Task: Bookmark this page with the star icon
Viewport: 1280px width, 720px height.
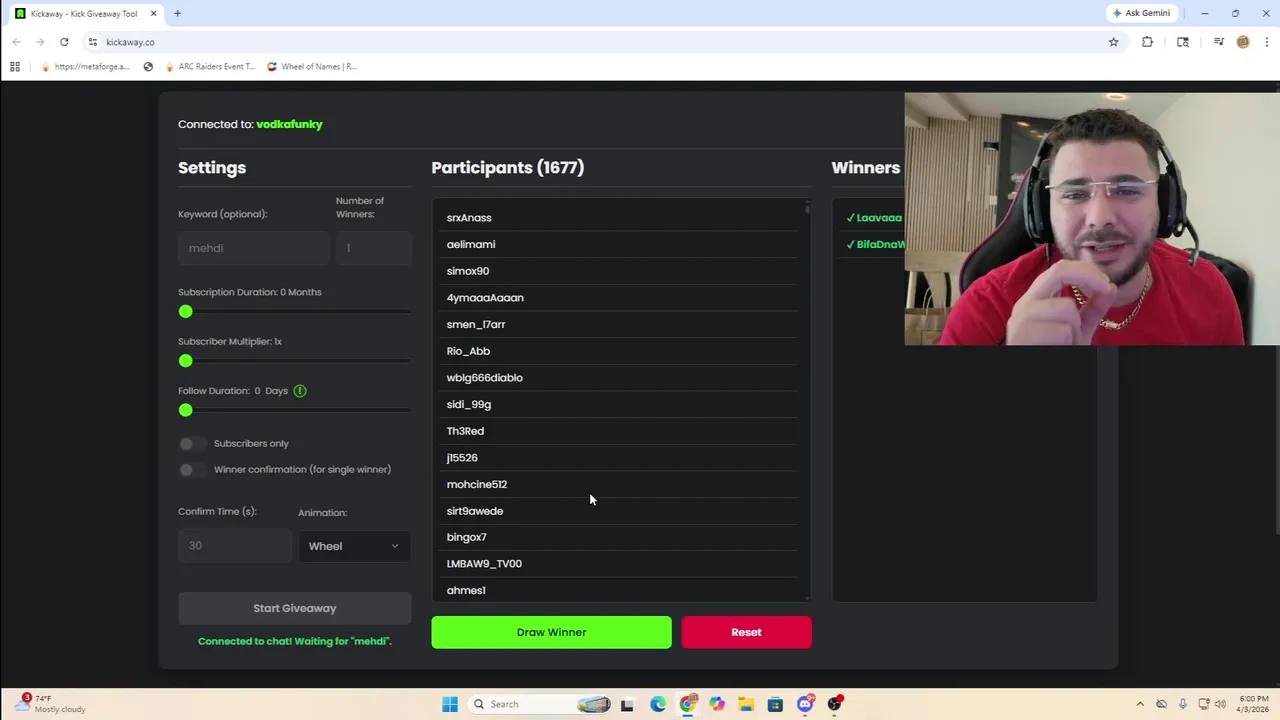Action: pos(1113,42)
